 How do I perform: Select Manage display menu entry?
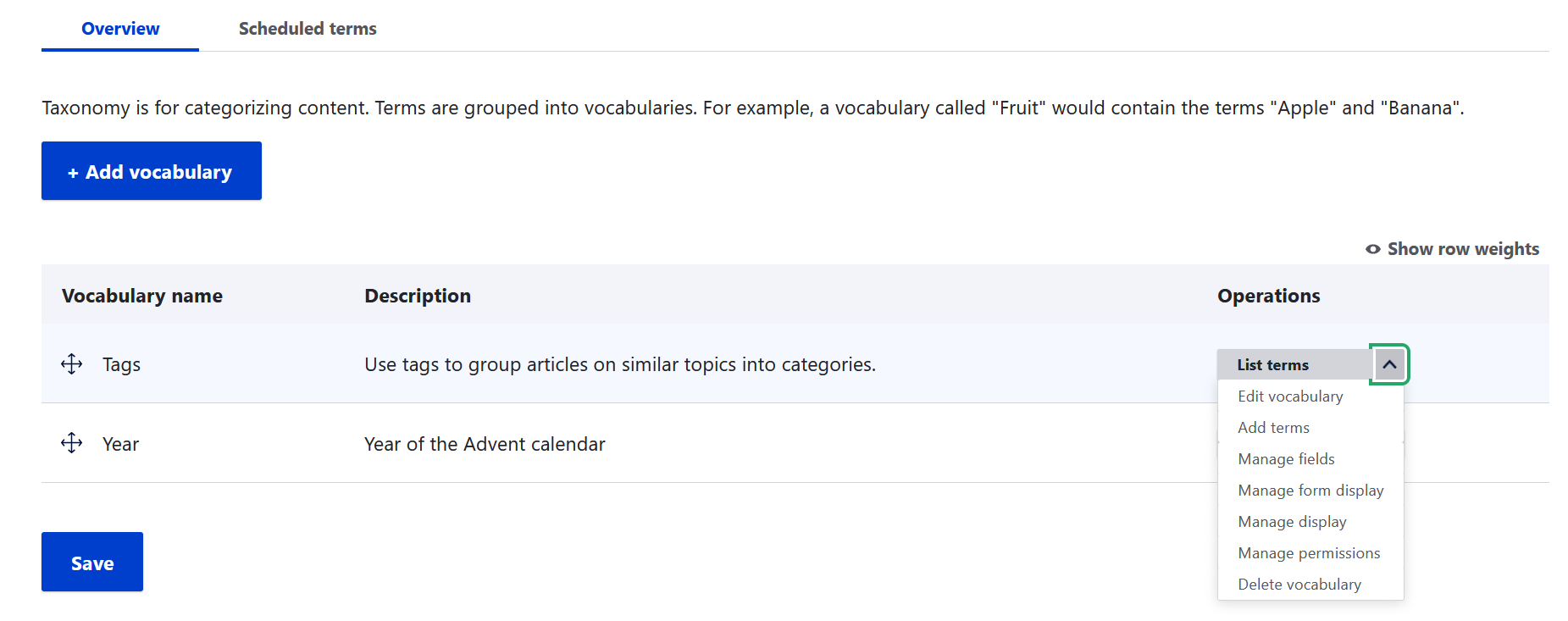pos(1292,522)
